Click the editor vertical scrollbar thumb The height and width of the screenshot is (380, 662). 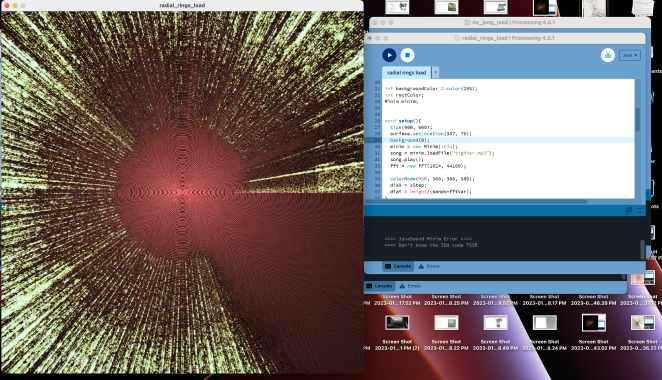click(638, 119)
